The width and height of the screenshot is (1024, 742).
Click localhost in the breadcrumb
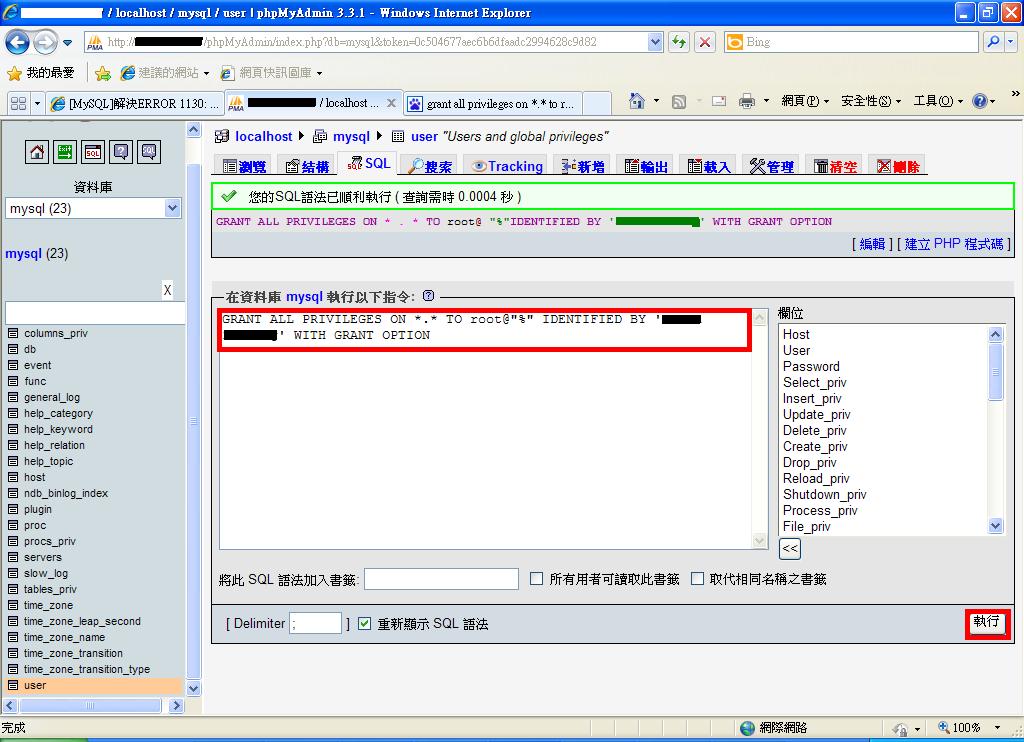coord(263,137)
